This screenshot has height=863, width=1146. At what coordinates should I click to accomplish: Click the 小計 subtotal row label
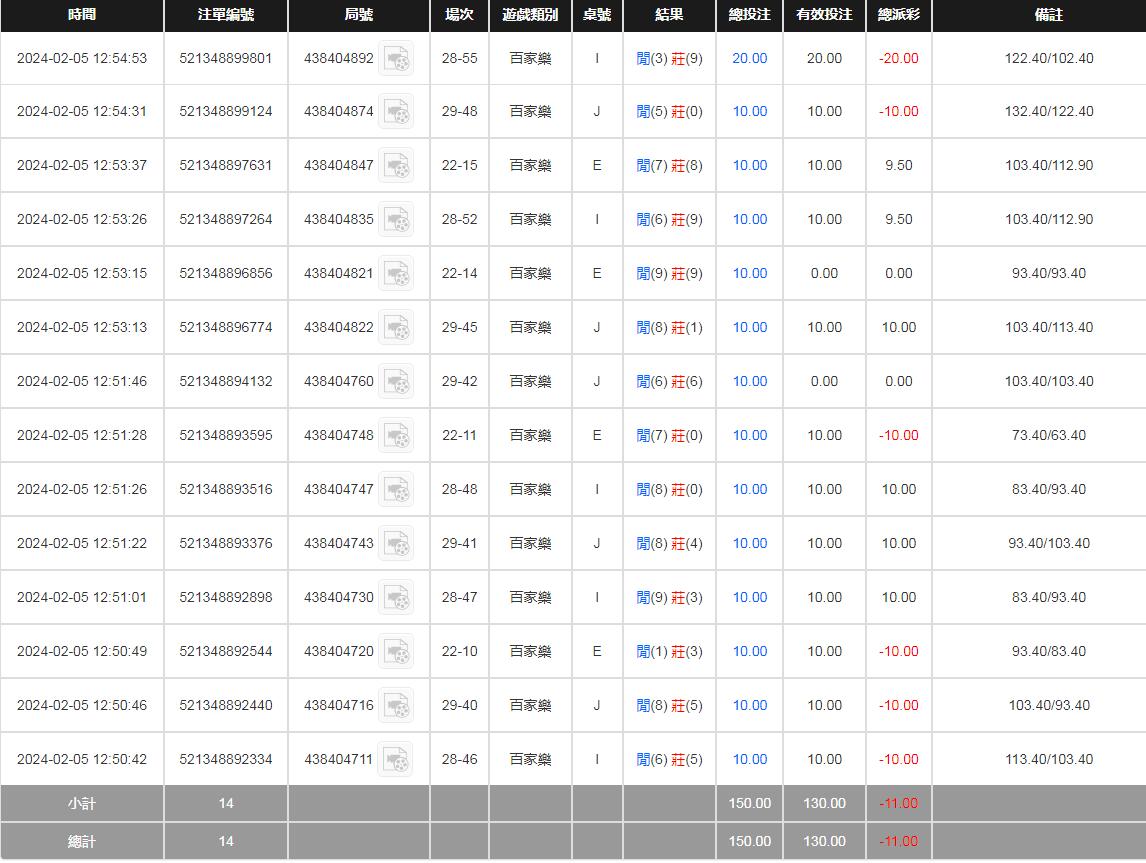click(82, 804)
